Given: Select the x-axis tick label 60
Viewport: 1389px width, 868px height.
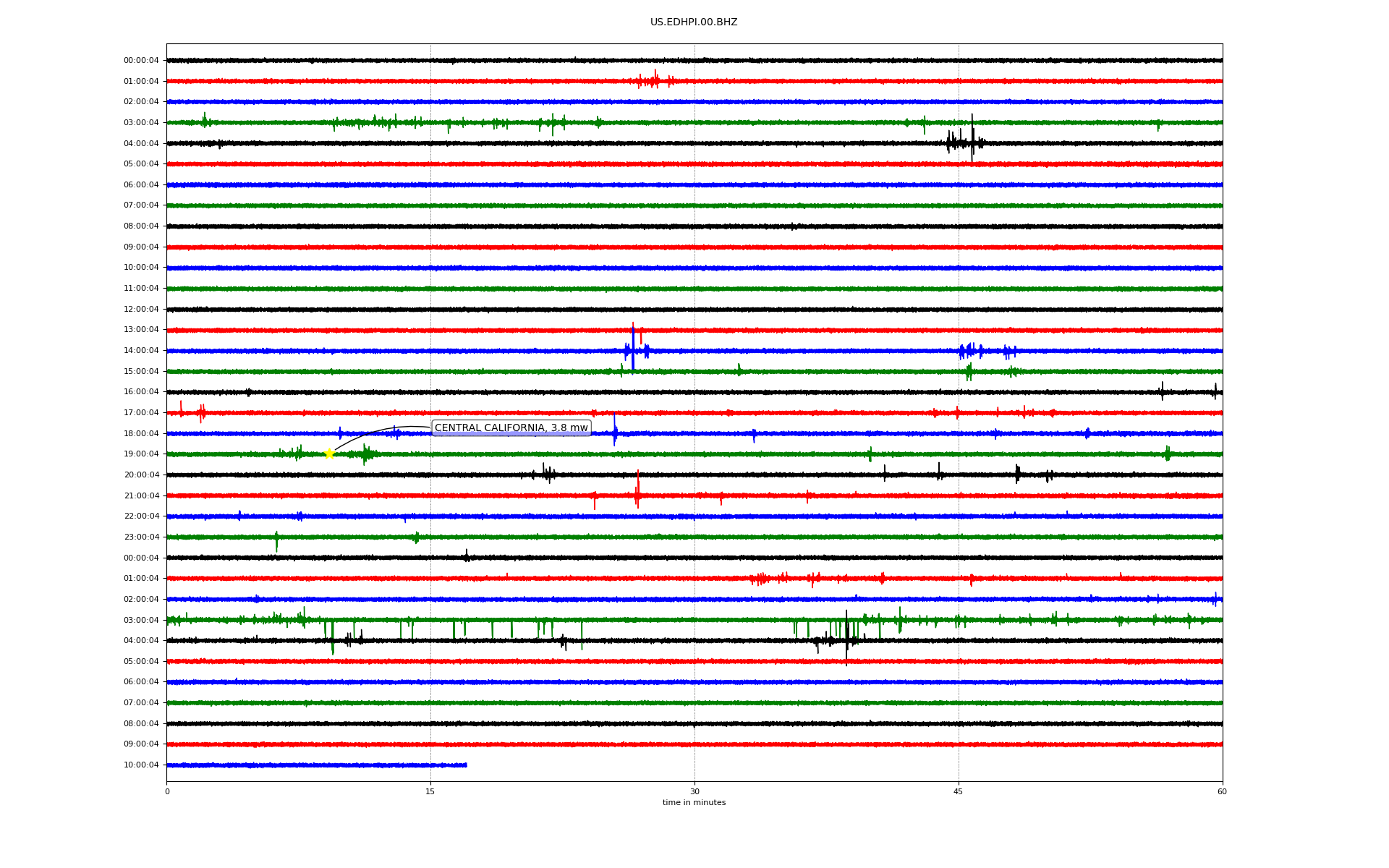Looking at the screenshot, I should [x=1222, y=792].
